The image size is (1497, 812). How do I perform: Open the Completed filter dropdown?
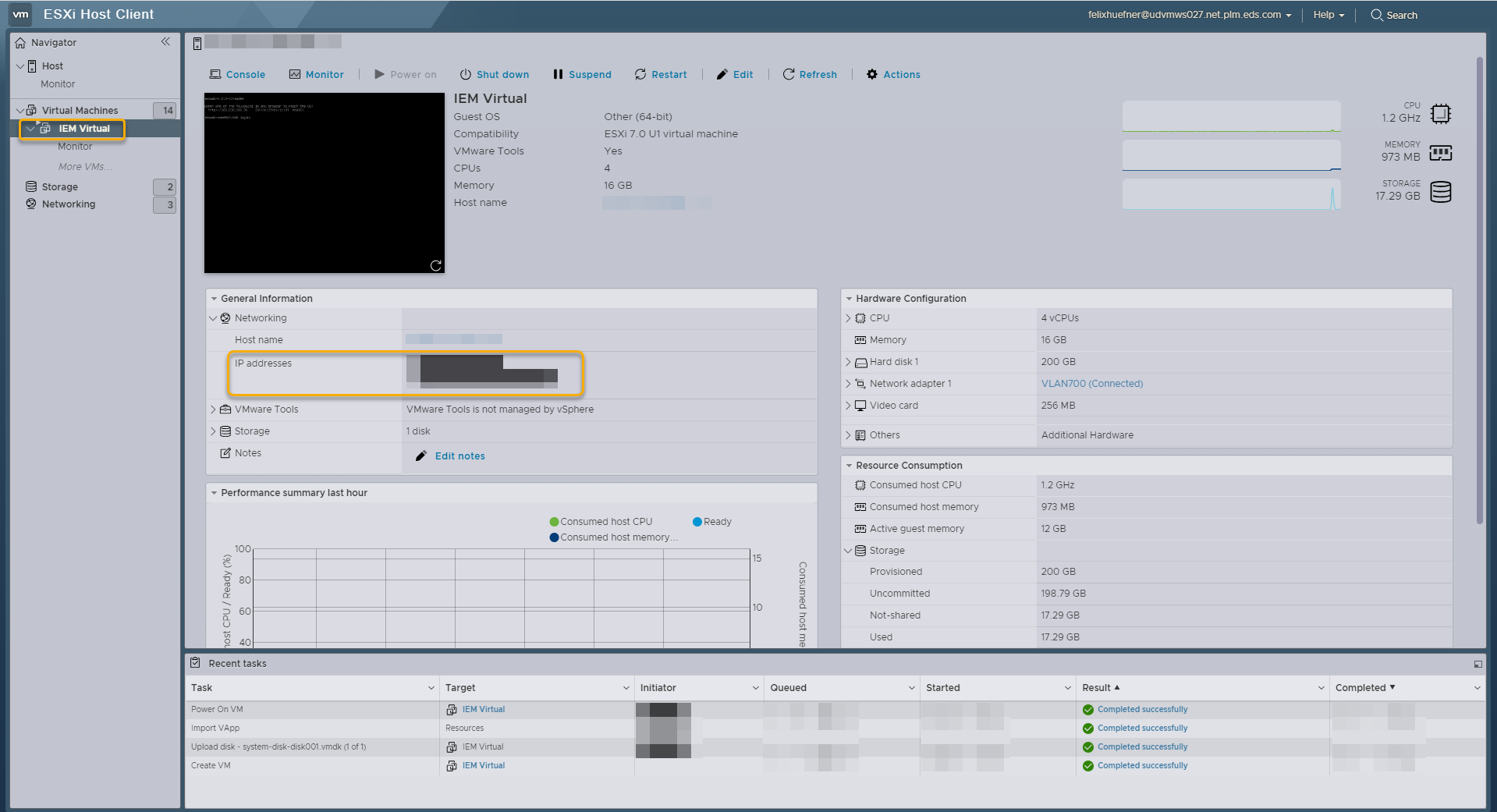(1477, 687)
